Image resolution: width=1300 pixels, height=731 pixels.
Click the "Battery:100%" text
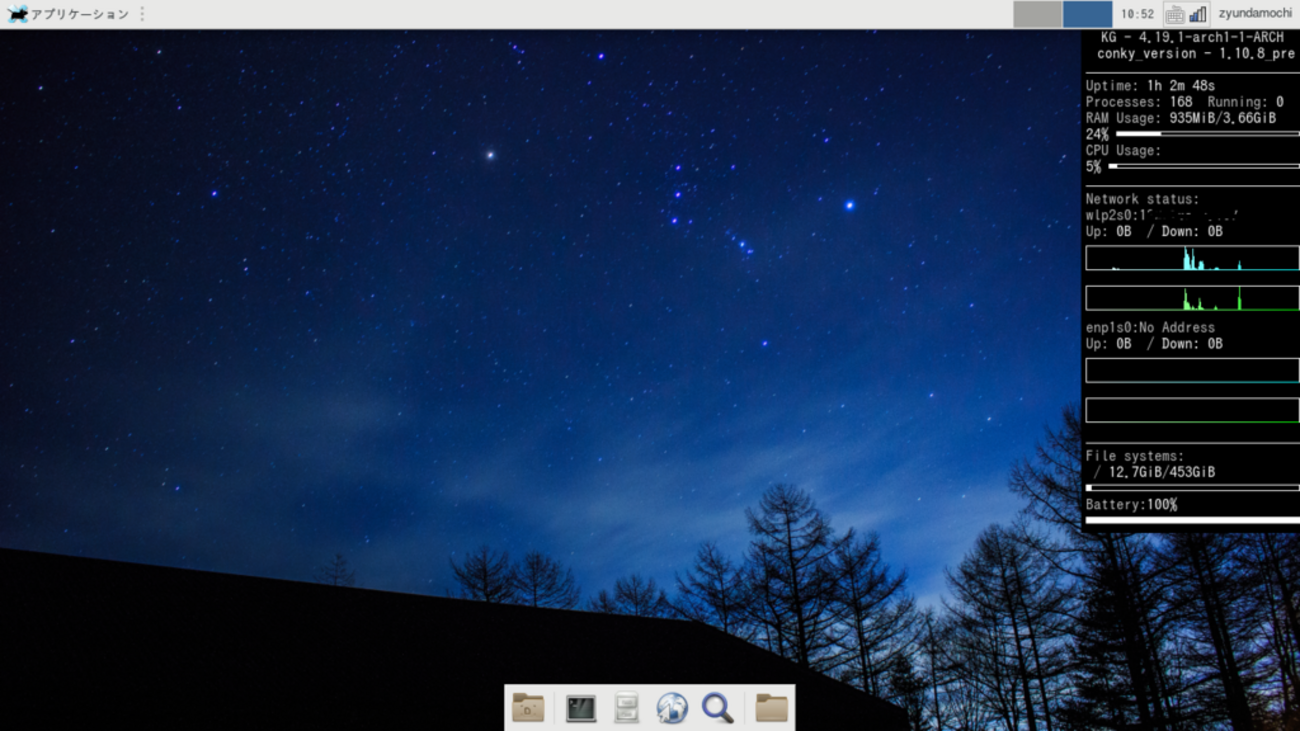(x=1131, y=505)
